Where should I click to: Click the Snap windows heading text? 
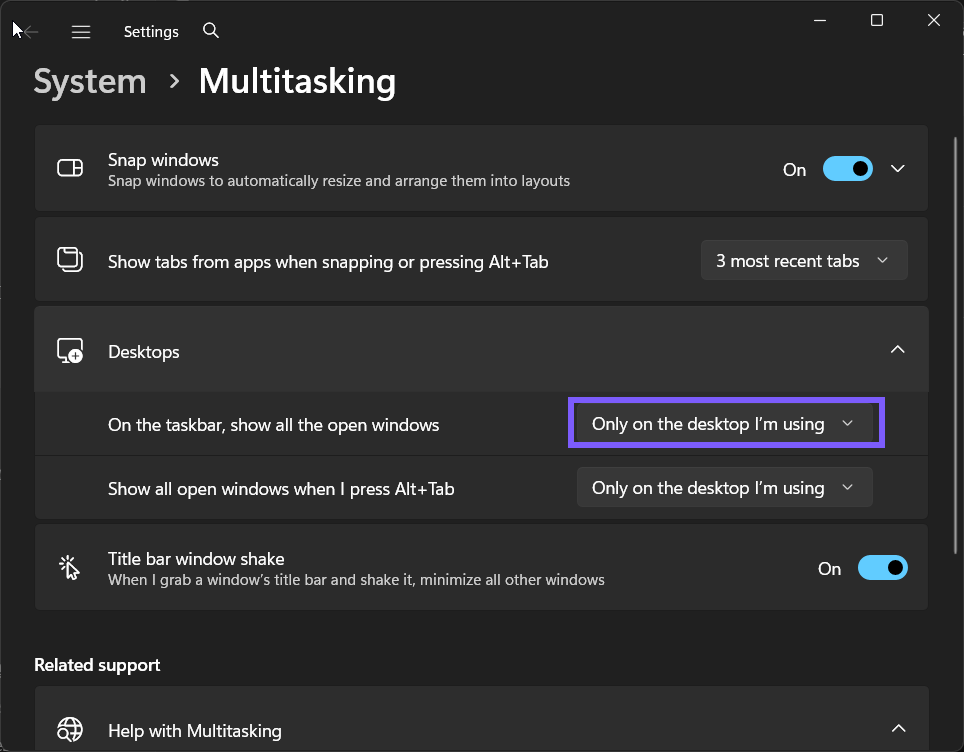coord(163,160)
